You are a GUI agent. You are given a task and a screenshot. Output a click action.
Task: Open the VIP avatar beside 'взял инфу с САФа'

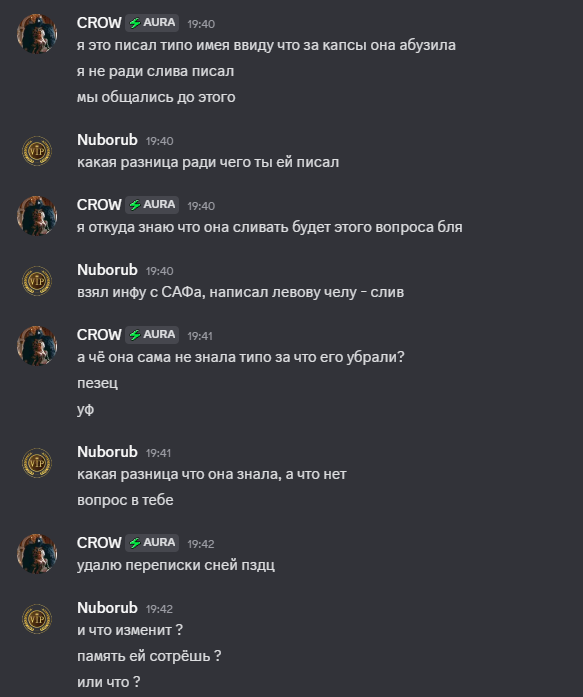coord(37,281)
